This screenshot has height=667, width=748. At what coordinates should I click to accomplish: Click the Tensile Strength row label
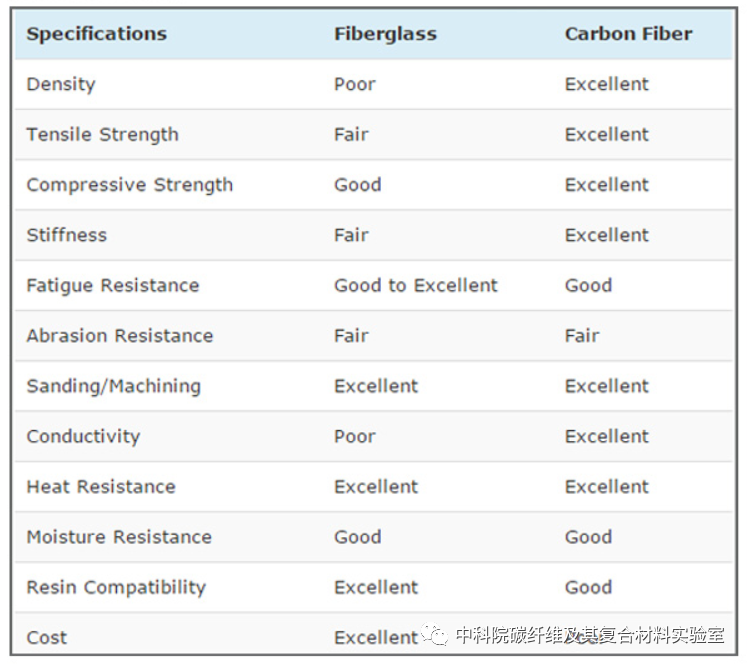point(103,135)
